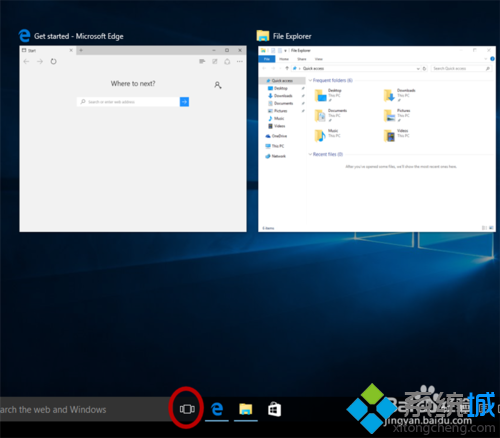Image resolution: width=500 pixels, height=438 pixels.
Task: Click the 'Search Quick access' box
Action: click(x=461, y=68)
